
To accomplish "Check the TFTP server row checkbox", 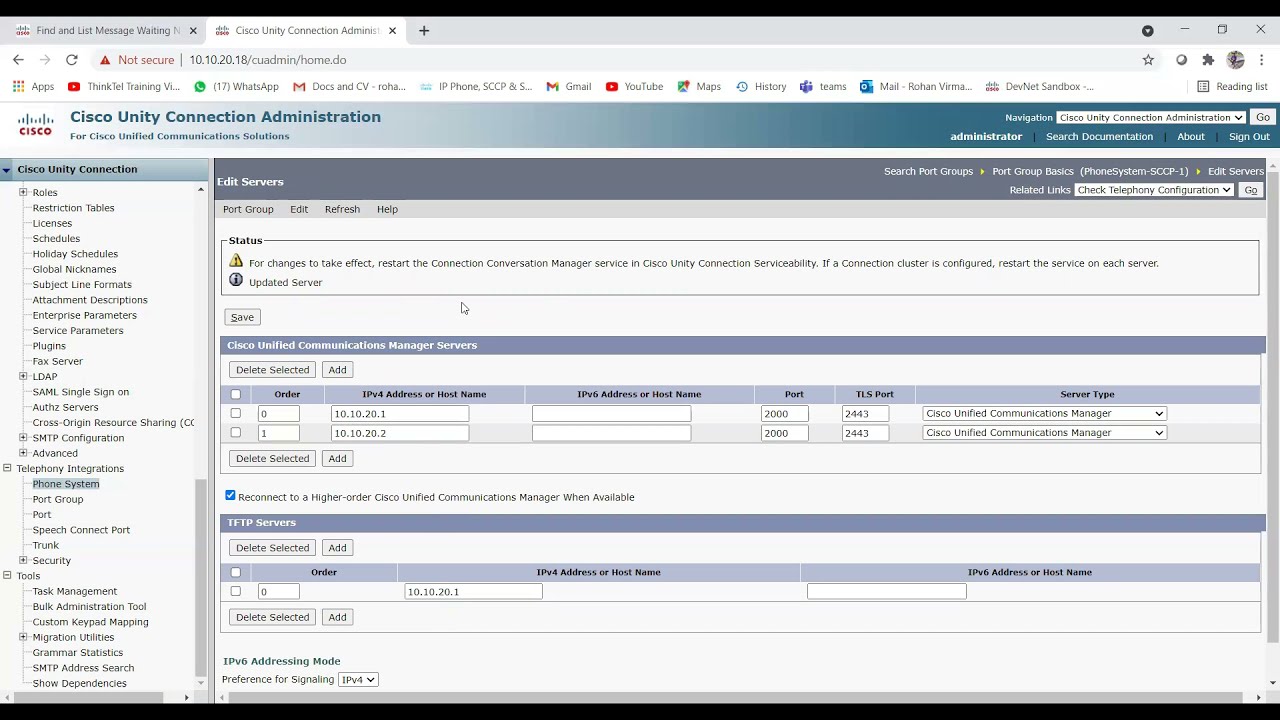I will pyautogui.click(x=236, y=591).
